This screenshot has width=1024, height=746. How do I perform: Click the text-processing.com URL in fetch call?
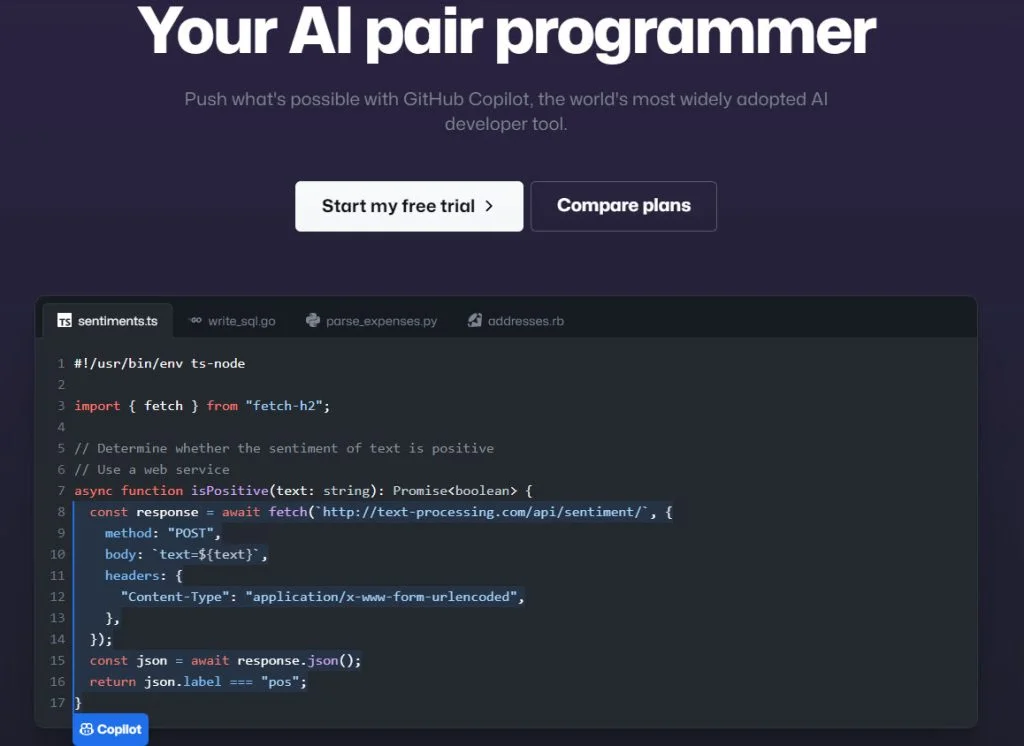(x=482, y=511)
